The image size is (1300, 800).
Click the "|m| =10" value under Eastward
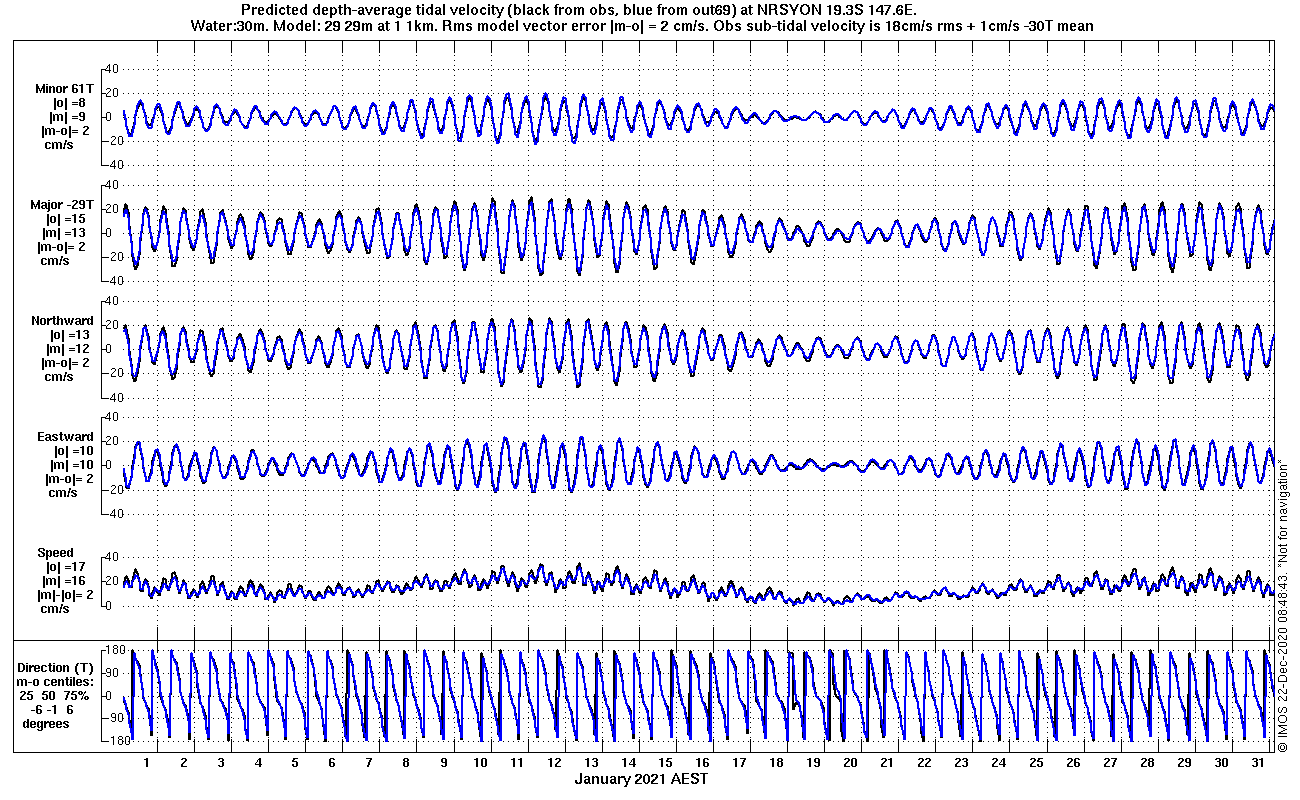pyautogui.click(x=71, y=465)
